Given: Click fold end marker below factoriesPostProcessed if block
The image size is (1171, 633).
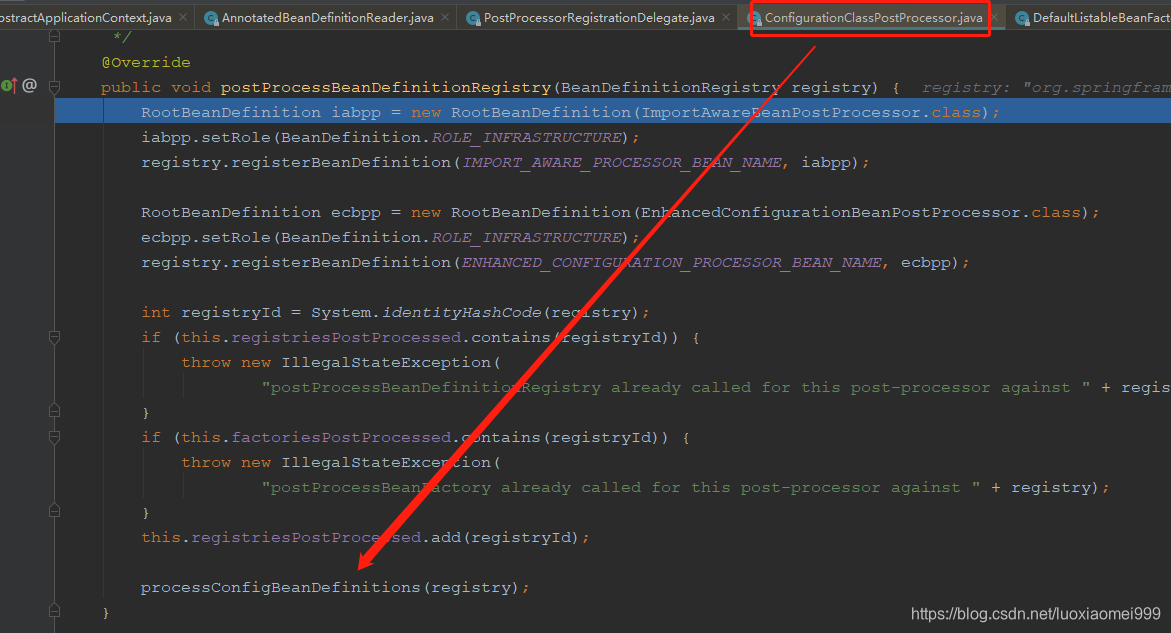Looking at the screenshot, I should 55,511.
